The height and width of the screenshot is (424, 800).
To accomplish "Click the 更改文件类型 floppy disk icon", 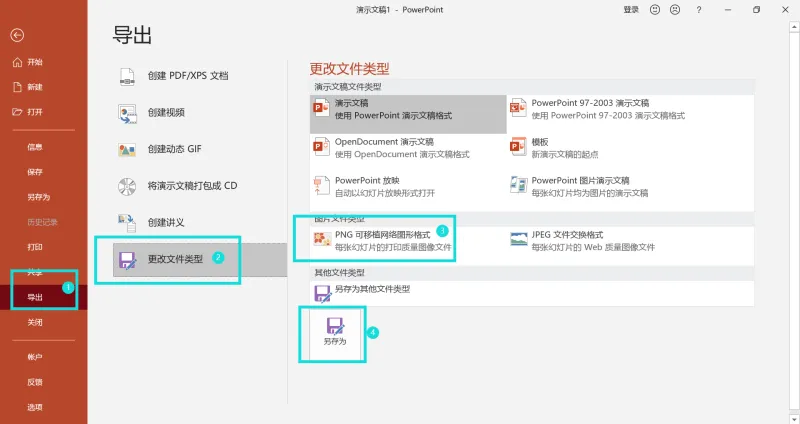I will click(127, 260).
